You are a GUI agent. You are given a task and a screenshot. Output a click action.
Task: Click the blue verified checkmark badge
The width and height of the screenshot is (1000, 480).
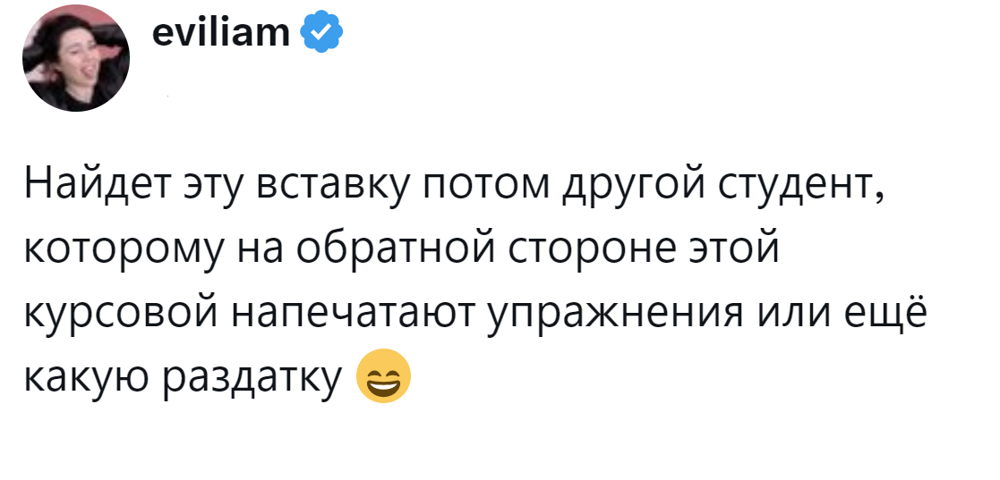pyautogui.click(x=322, y=36)
